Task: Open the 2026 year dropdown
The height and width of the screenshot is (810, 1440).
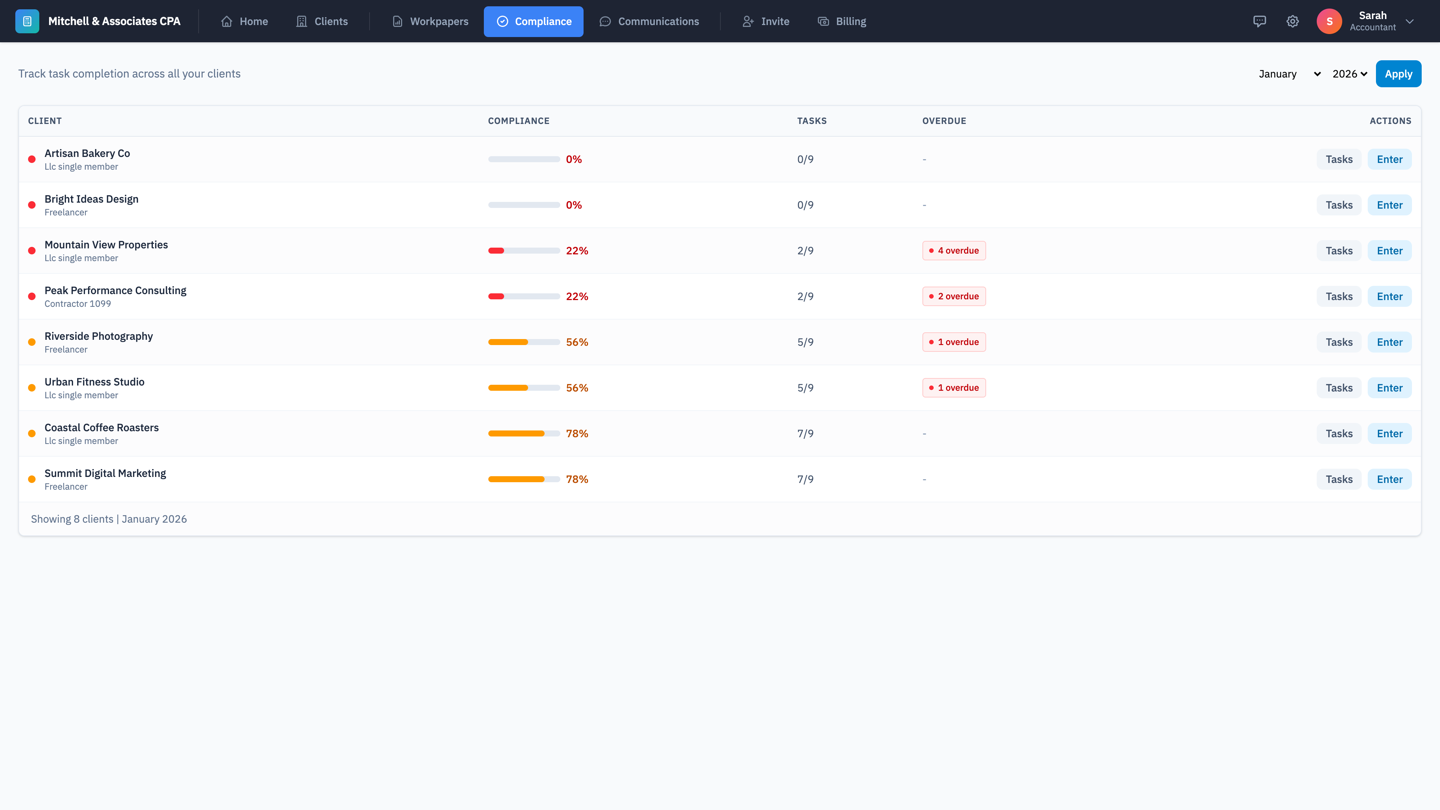Action: pos(1349,73)
